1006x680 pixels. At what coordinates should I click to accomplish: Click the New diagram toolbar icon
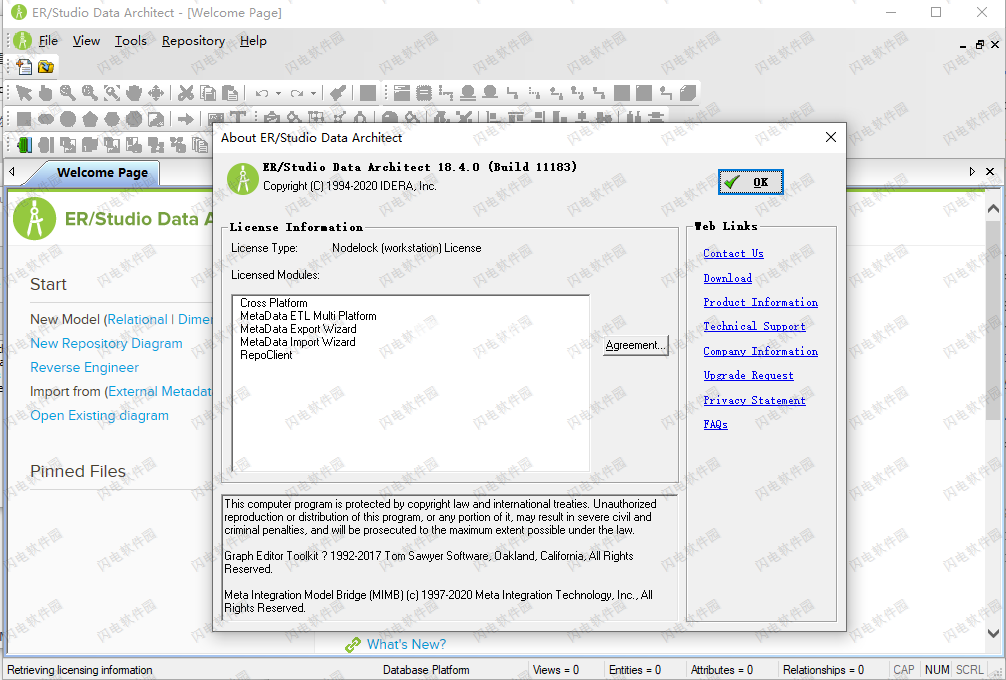pyautogui.click(x=24, y=67)
